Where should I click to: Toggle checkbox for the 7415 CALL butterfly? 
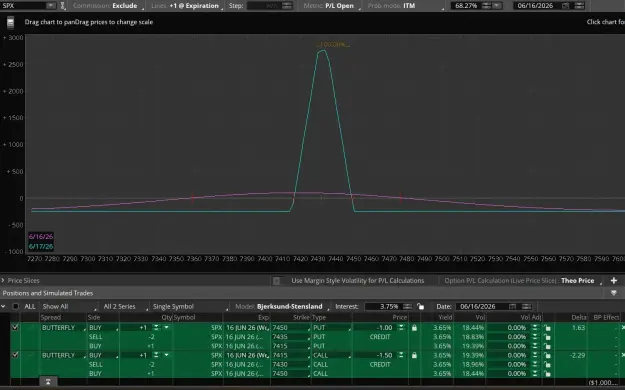(x=15, y=355)
